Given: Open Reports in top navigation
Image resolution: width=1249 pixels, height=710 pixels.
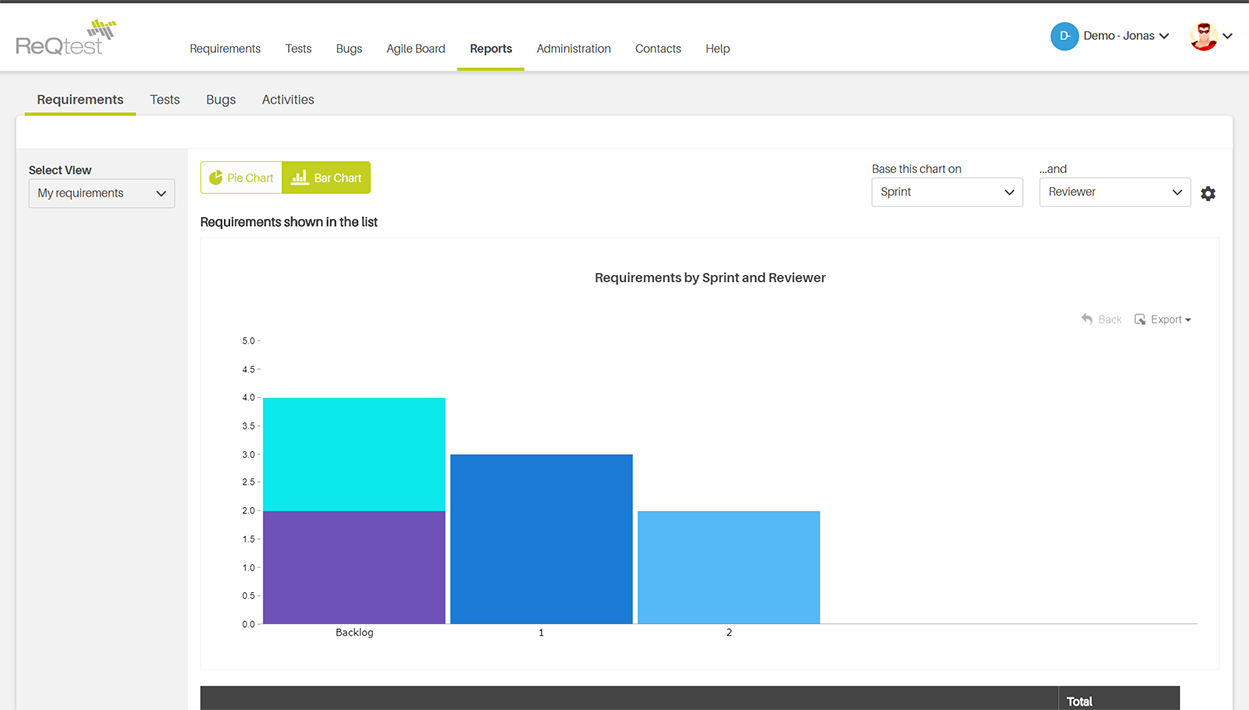Looking at the screenshot, I should (x=491, y=49).
